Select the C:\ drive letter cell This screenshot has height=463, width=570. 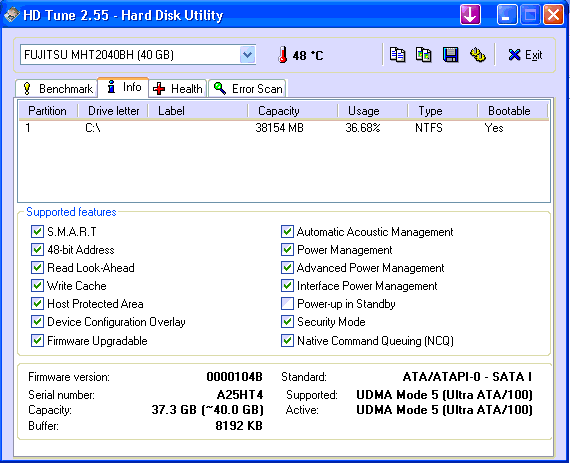93,128
